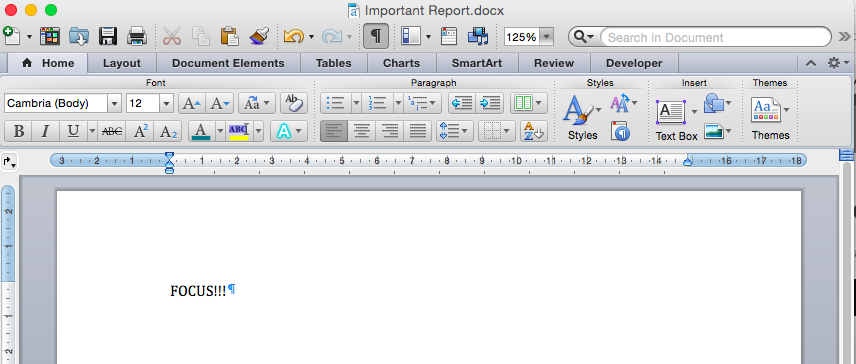Click the Decrease Indent icon

(x=462, y=103)
